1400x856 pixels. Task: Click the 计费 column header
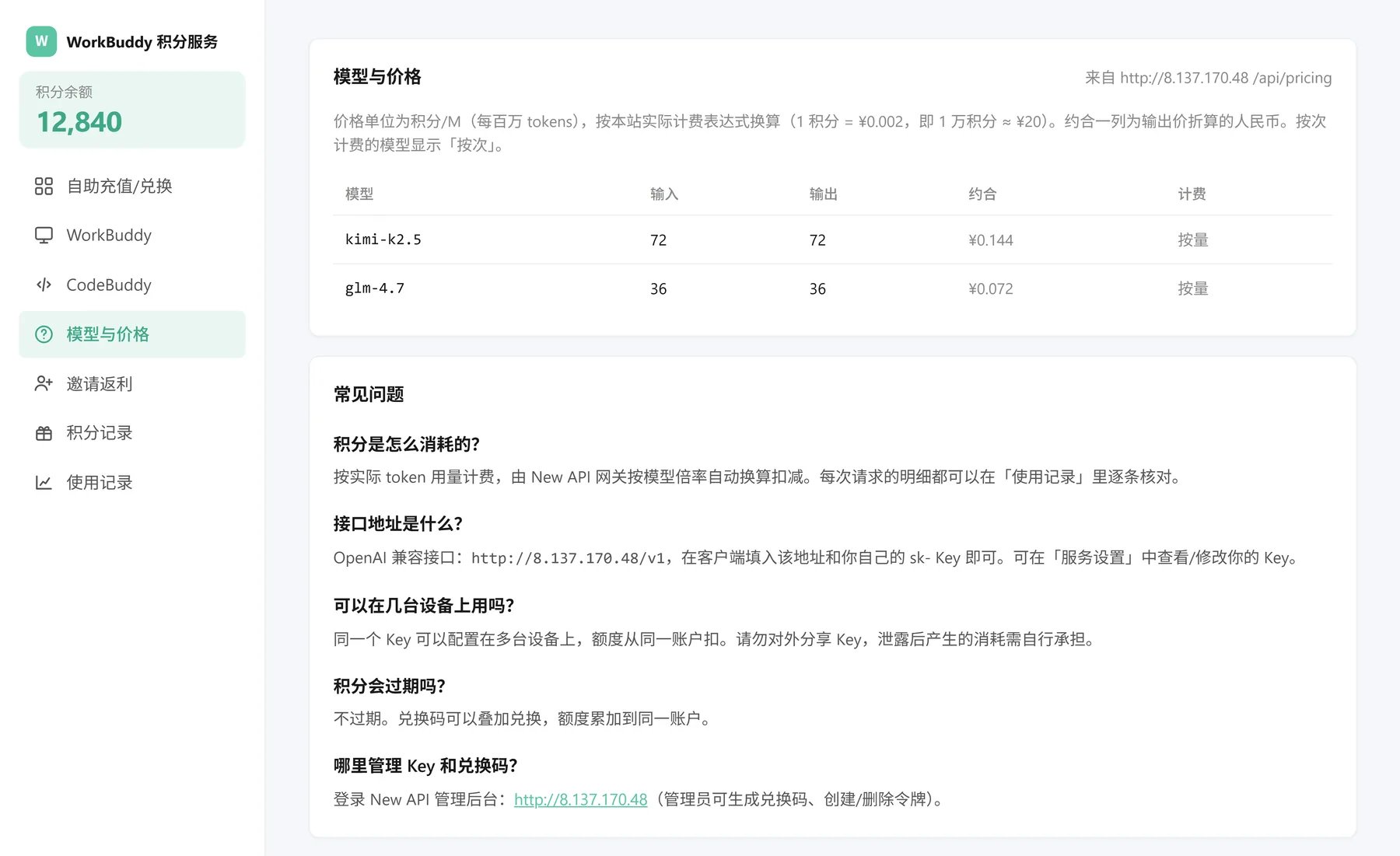1192,194
